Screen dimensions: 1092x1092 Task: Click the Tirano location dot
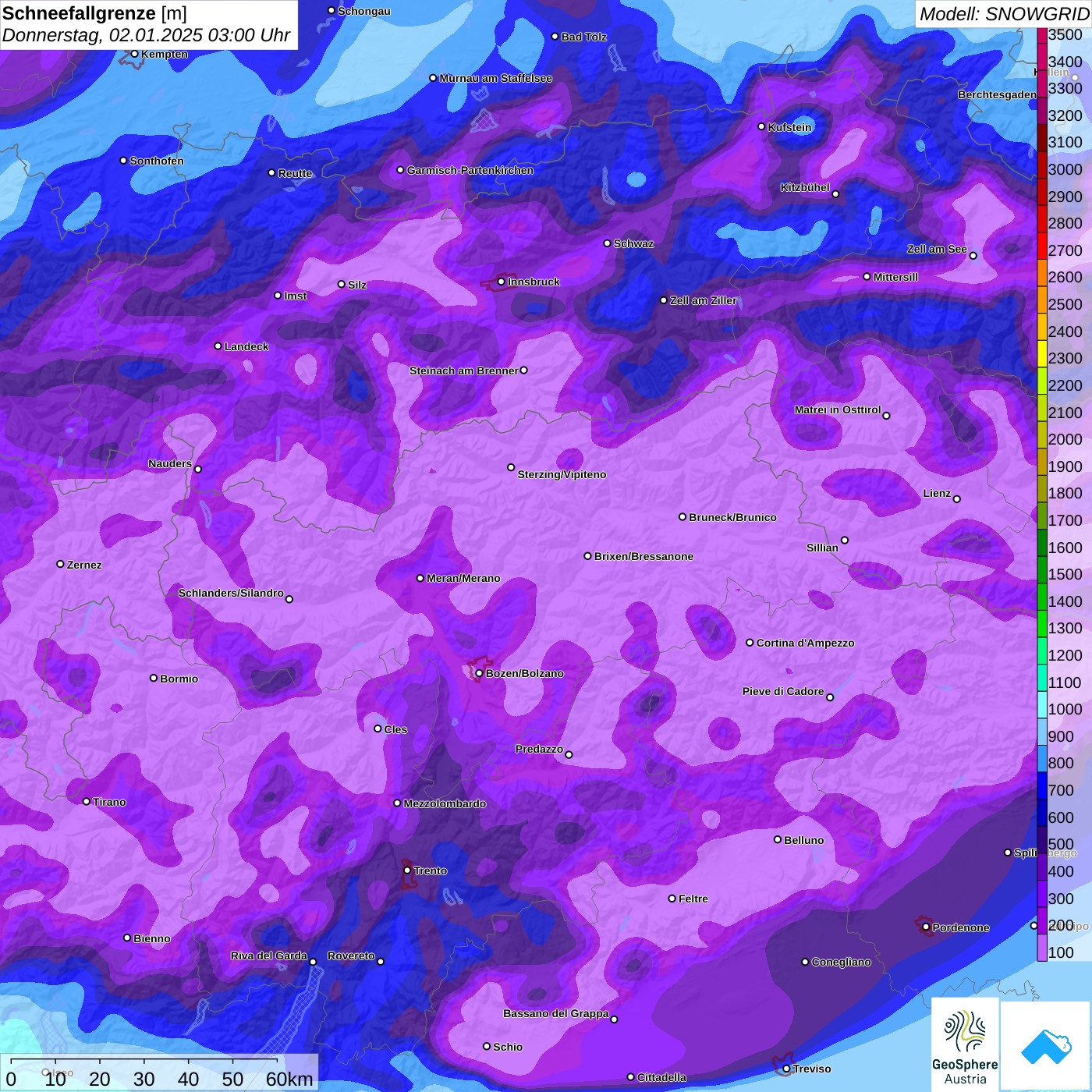[87, 801]
